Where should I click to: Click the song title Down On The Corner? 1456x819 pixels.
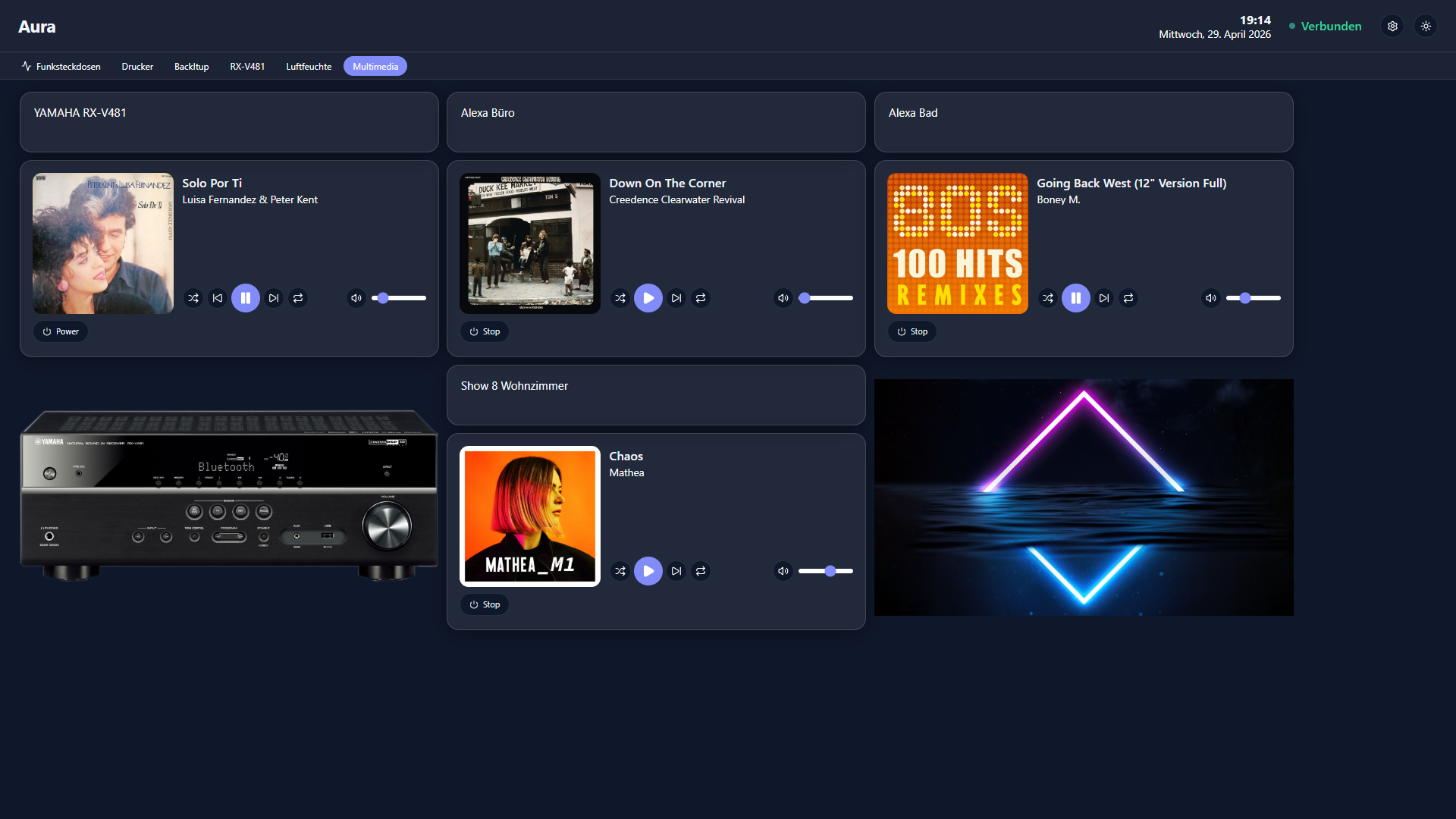point(667,184)
